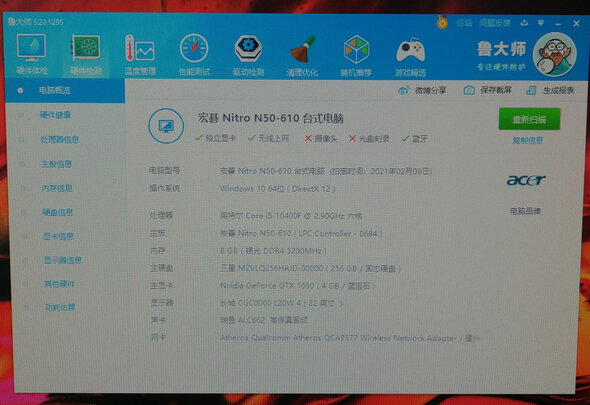Click the Atheros QCA9377 network adapter value

coord(350,338)
